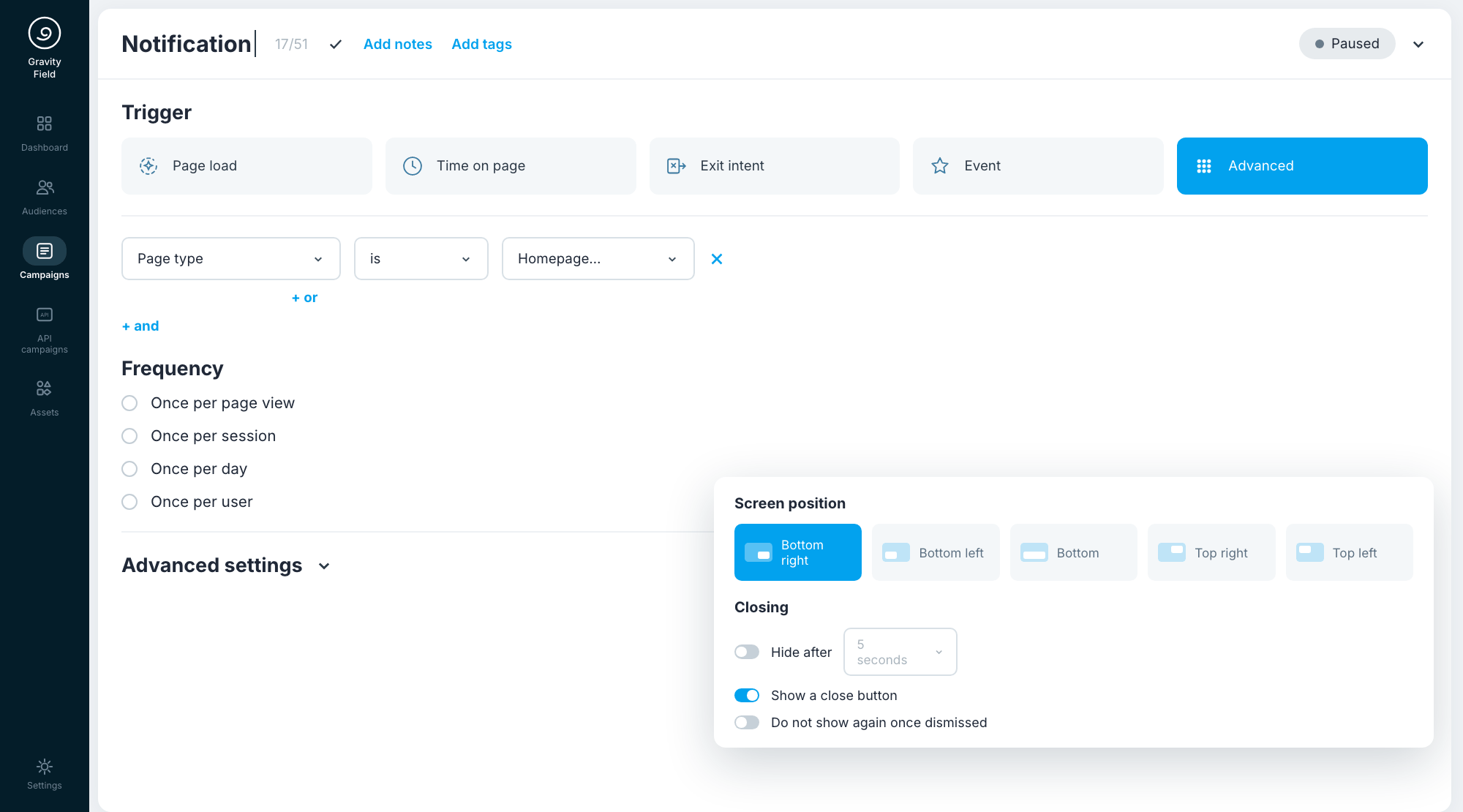Open the 5 seconds duration dropdown
The height and width of the screenshot is (812, 1463).
(900, 652)
